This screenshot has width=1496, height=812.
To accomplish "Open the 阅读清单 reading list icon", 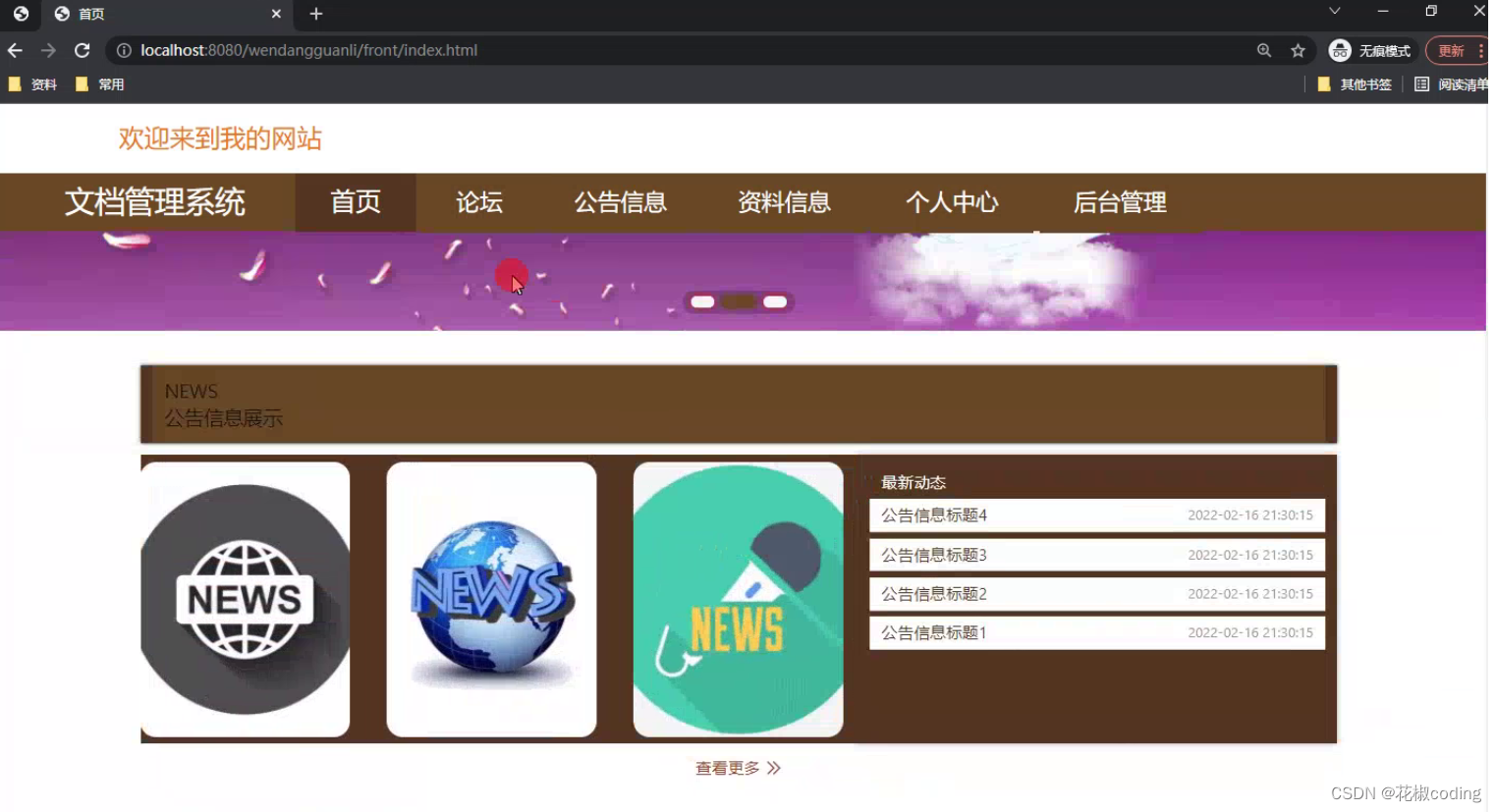I will click(x=1421, y=84).
